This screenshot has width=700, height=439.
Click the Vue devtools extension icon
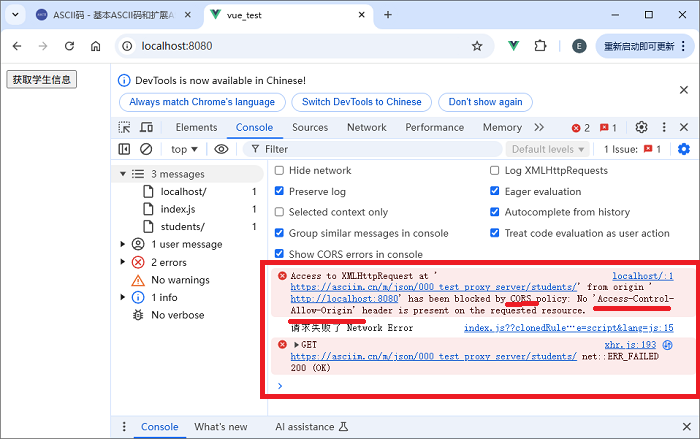click(512, 46)
